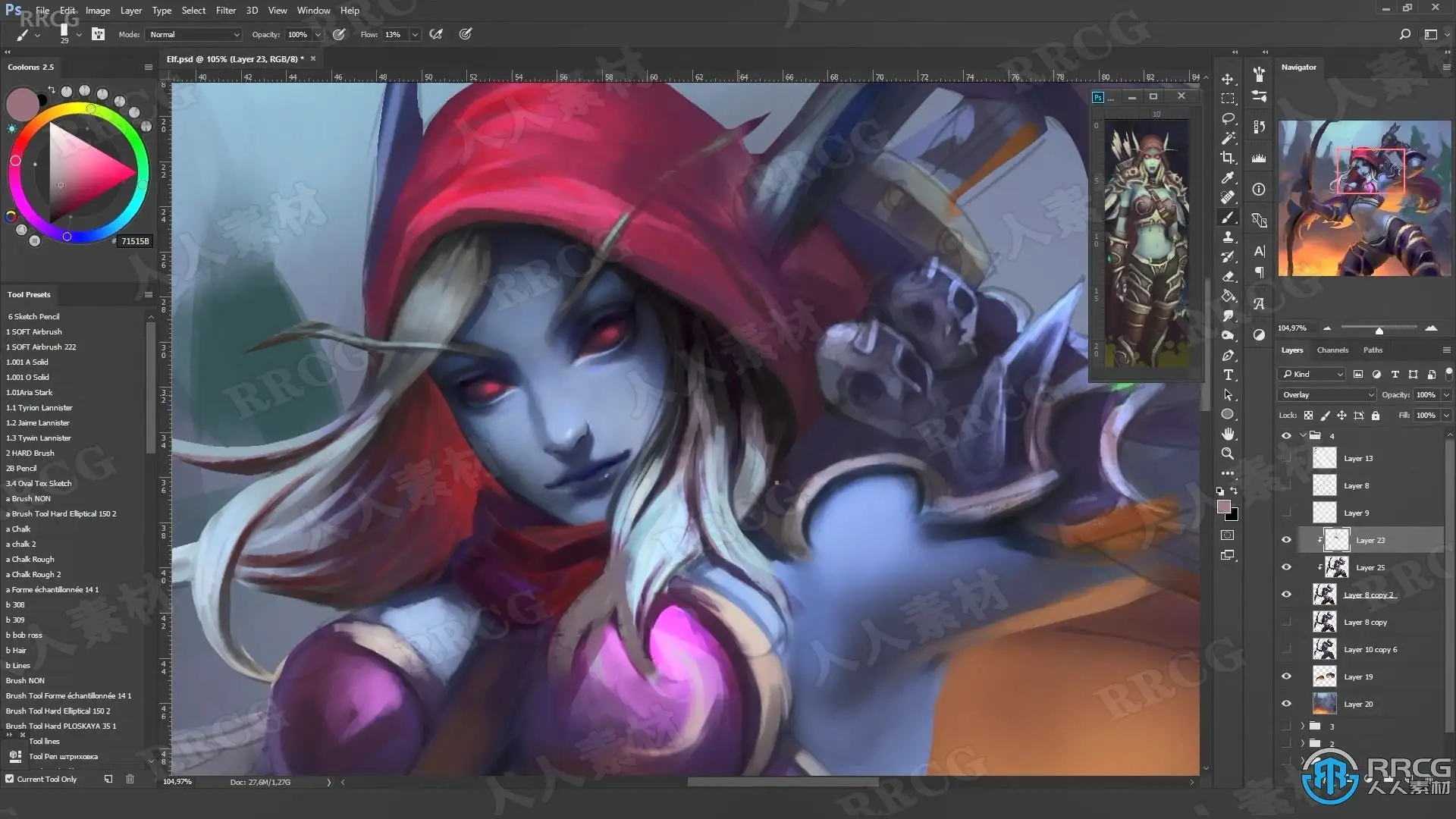Viewport: 1456px width, 819px height.
Task: Create new tool preset icon
Action: pyautogui.click(x=108, y=779)
